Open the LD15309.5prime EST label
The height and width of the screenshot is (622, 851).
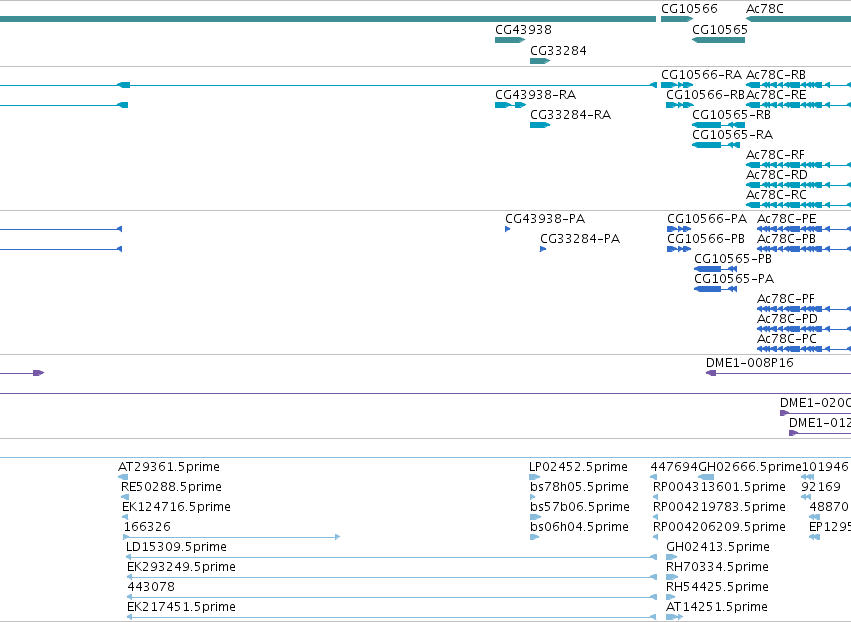point(176,548)
